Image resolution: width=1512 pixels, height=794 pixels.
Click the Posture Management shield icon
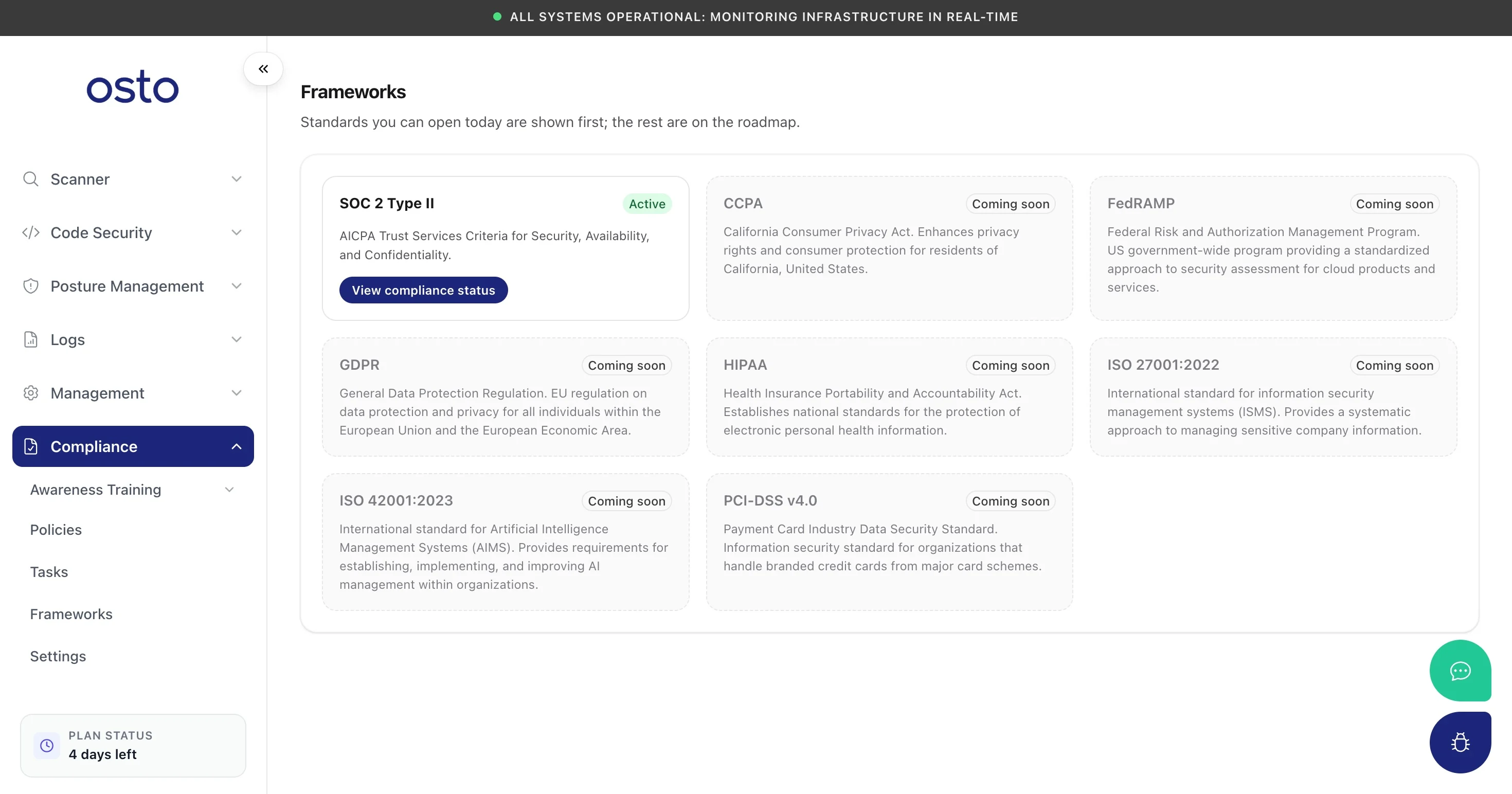pyautogui.click(x=30, y=286)
